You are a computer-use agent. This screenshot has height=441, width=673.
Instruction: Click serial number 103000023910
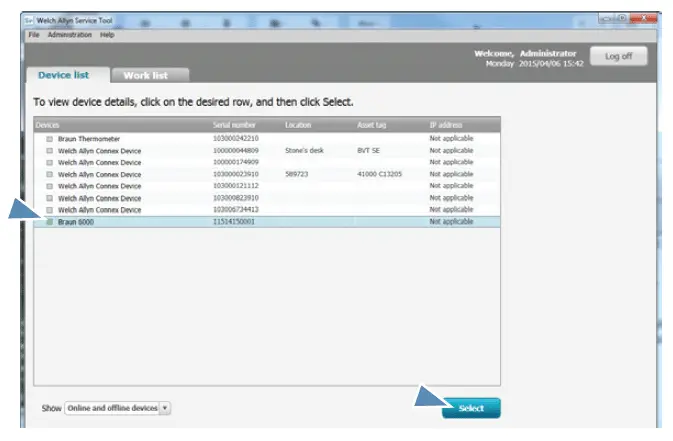coord(236,174)
